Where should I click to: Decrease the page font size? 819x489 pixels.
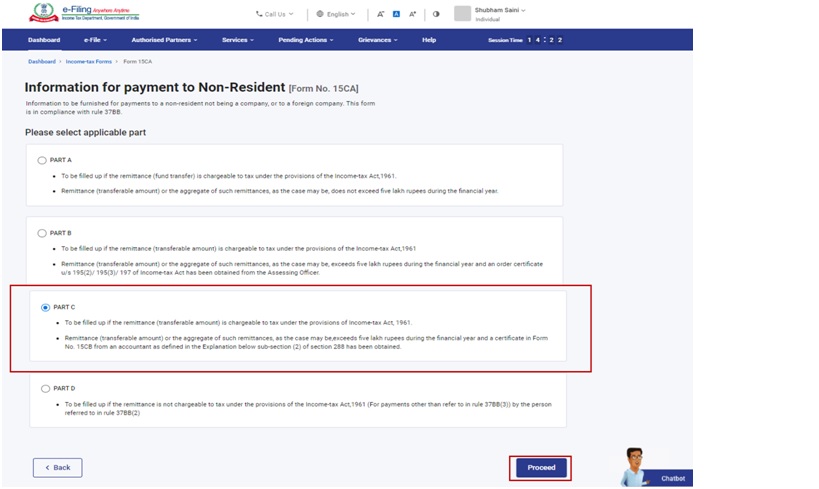(381, 14)
